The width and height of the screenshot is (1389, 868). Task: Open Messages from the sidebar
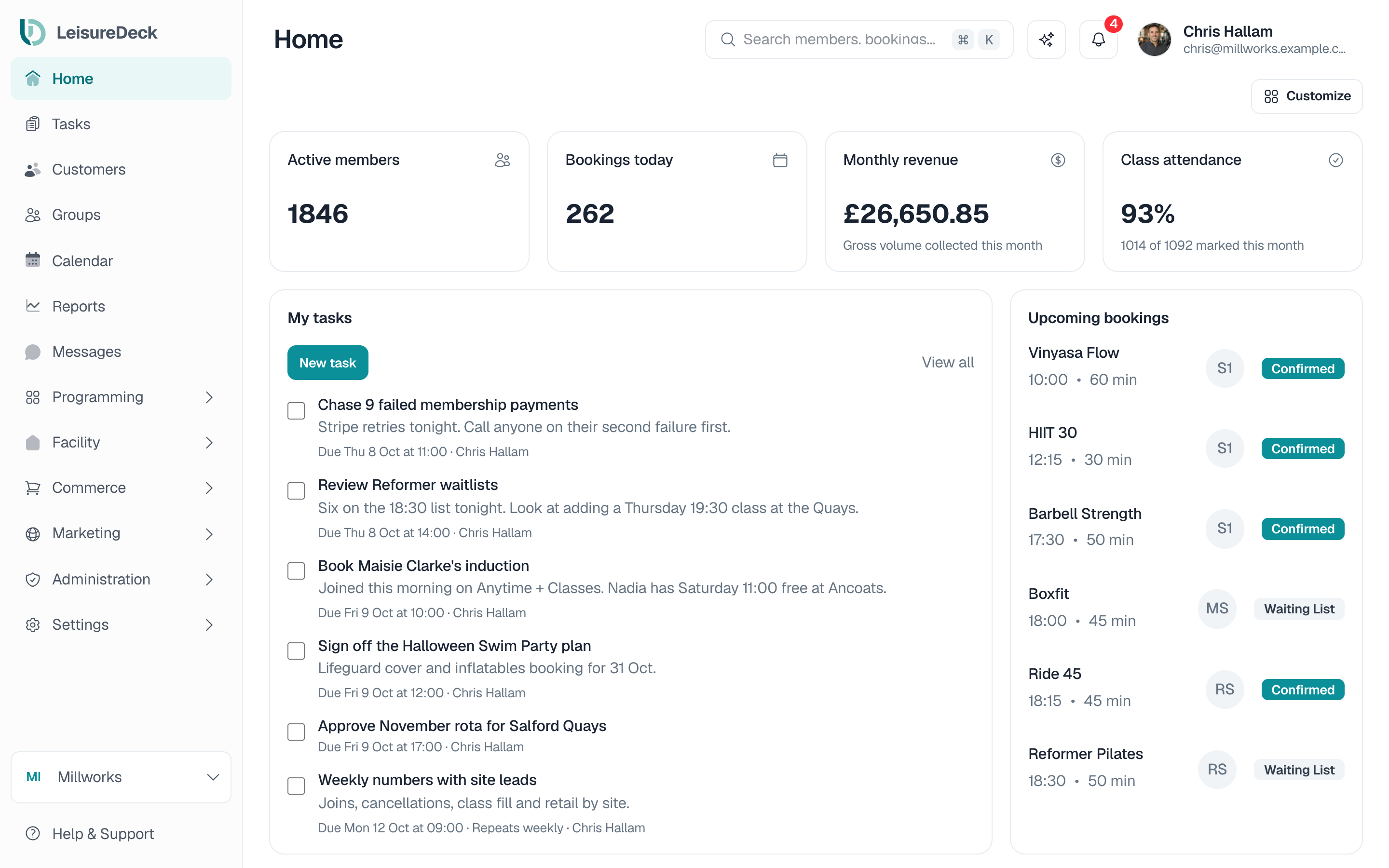[x=121, y=352]
